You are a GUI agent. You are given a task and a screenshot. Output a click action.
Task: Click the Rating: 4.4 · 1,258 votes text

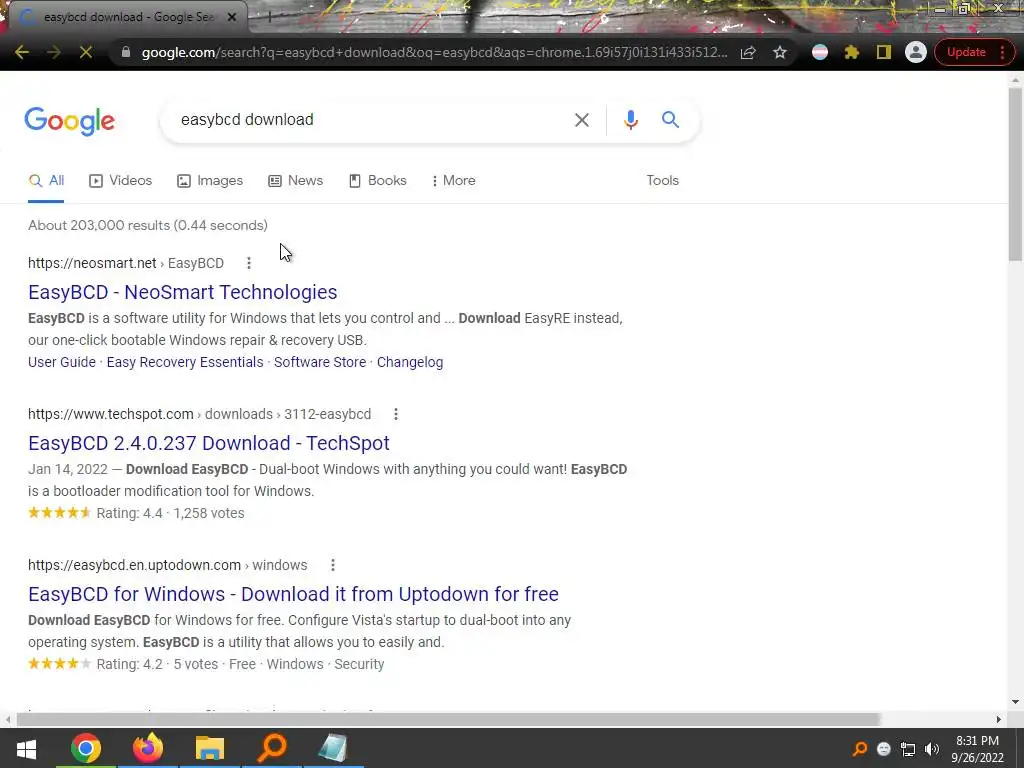(170, 513)
